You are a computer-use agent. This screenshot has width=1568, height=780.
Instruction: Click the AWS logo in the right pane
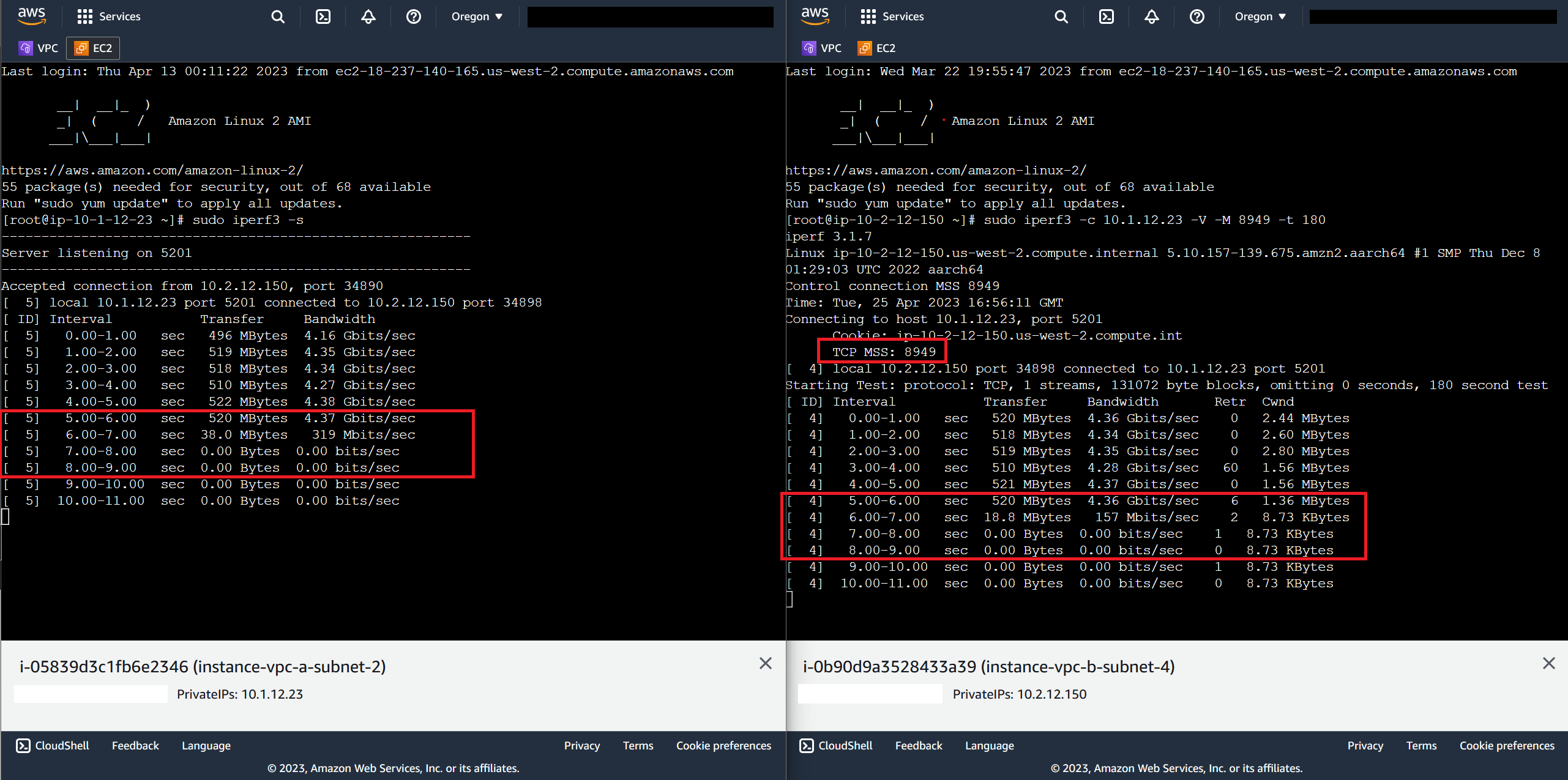tap(815, 17)
